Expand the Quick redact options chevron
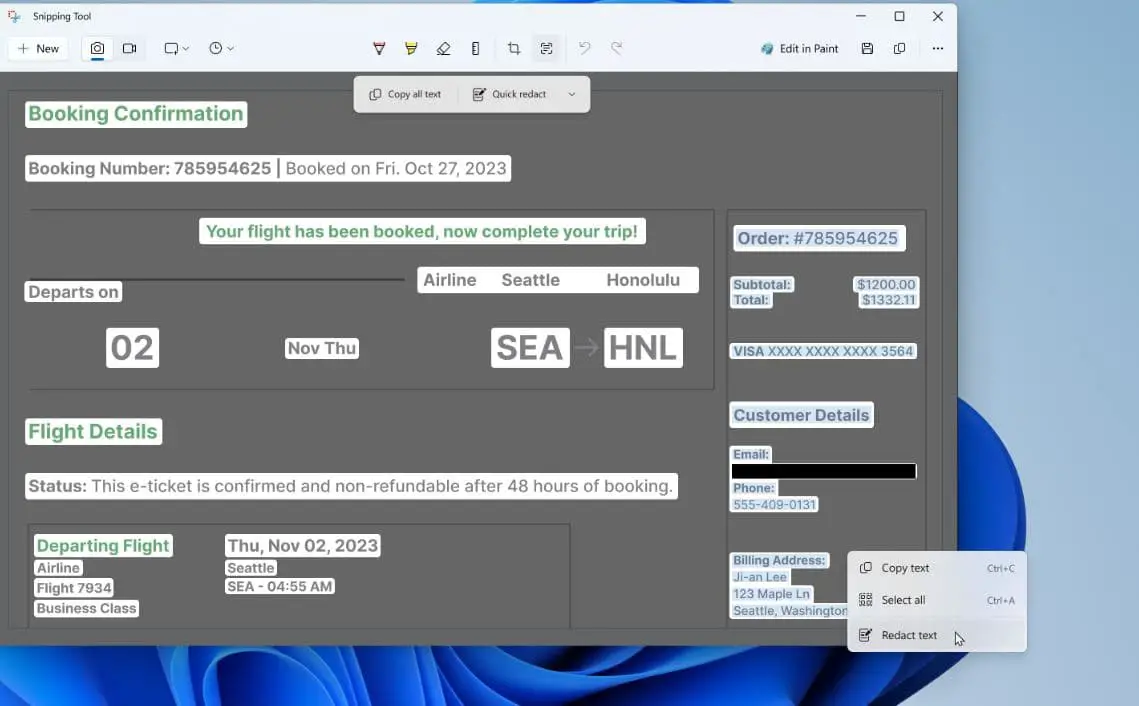 572,94
